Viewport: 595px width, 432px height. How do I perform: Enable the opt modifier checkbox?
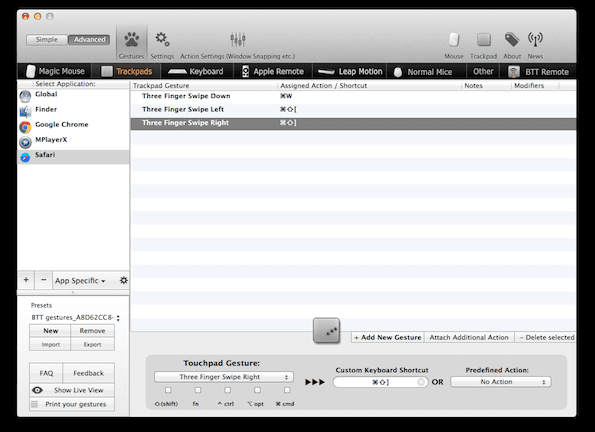(x=257, y=390)
